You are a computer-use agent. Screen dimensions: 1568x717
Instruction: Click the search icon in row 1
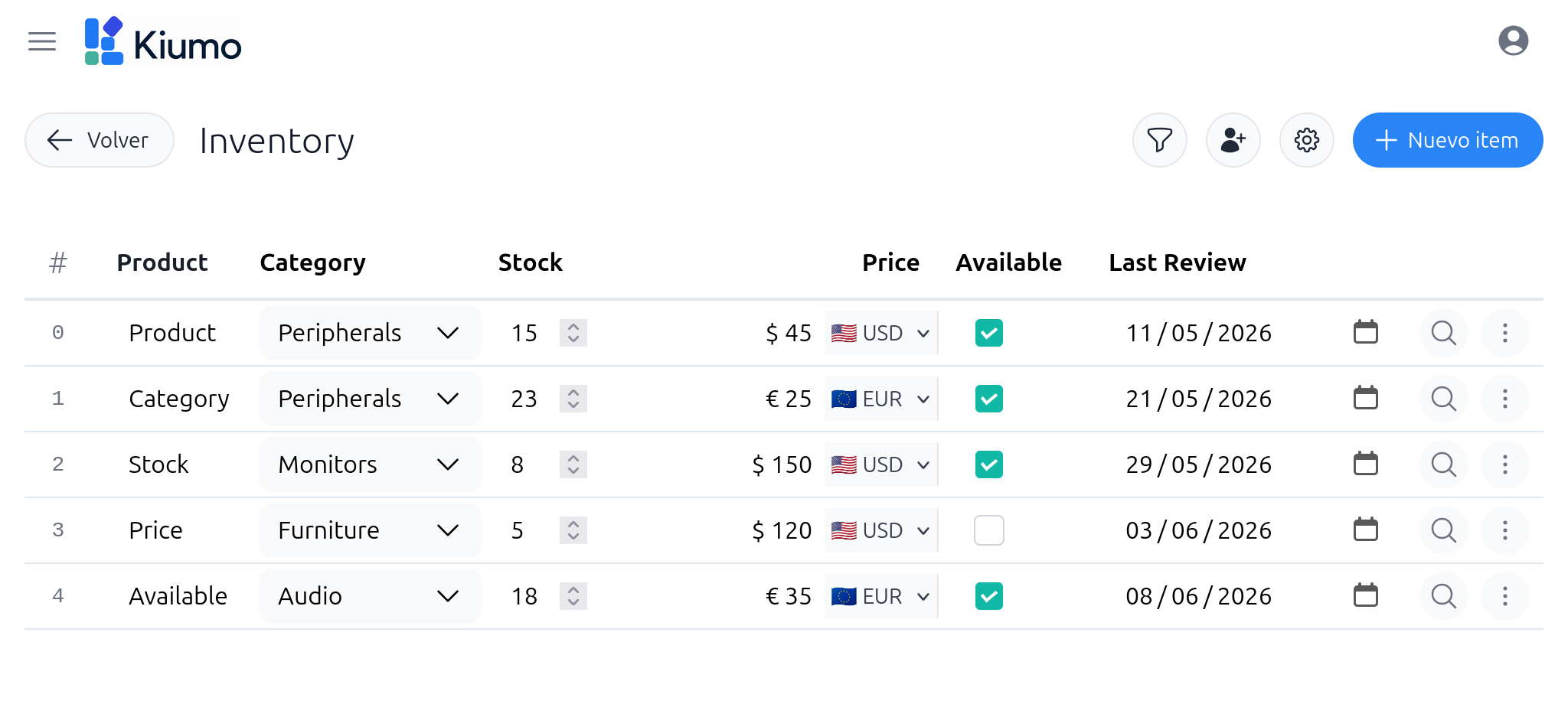click(x=1443, y=399)
